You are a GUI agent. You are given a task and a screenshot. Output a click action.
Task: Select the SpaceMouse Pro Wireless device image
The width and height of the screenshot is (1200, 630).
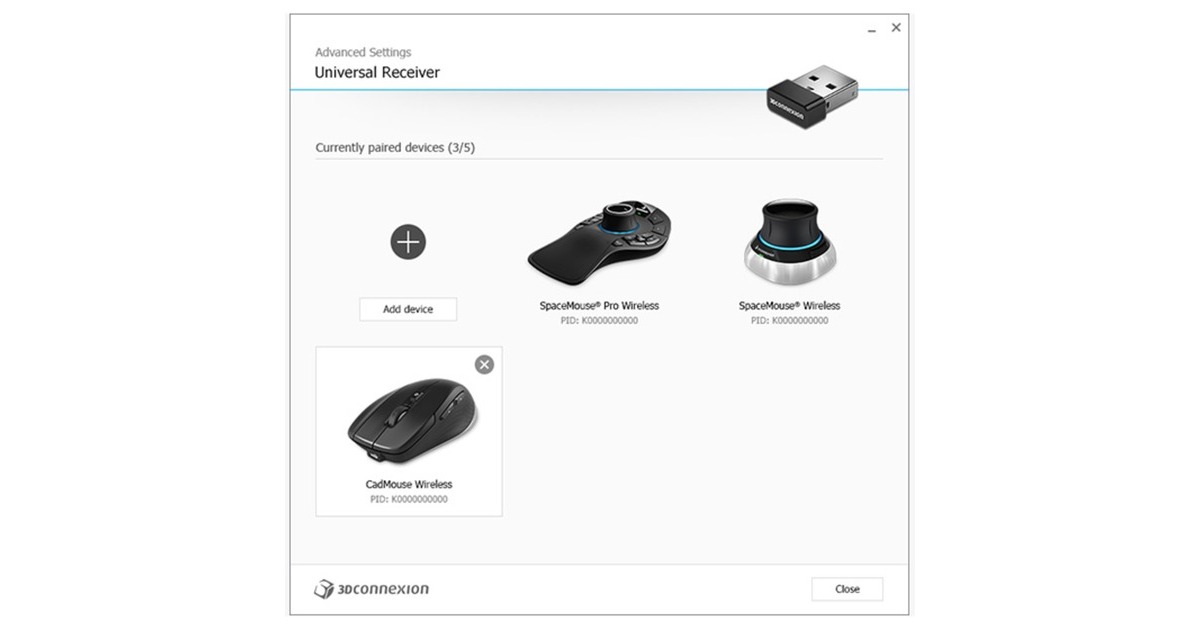click(x=599, y=241)
